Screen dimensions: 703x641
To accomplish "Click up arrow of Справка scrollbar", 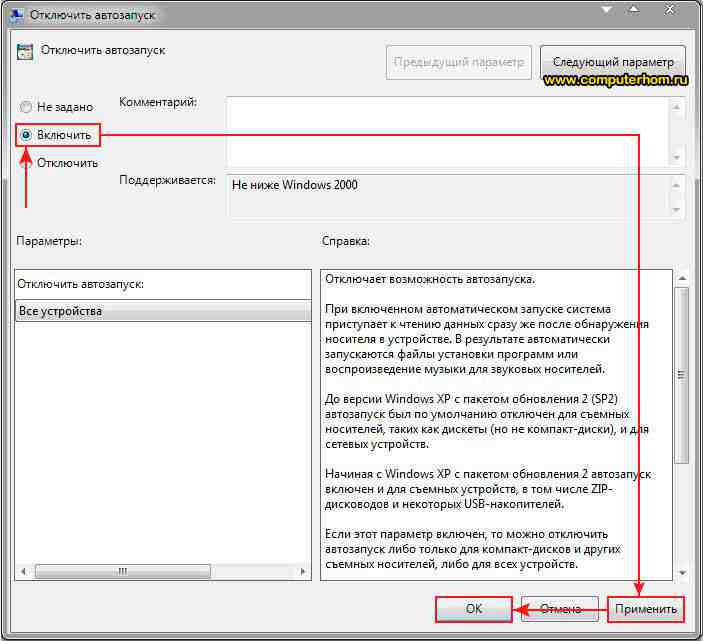I will (x=682, y=278).
